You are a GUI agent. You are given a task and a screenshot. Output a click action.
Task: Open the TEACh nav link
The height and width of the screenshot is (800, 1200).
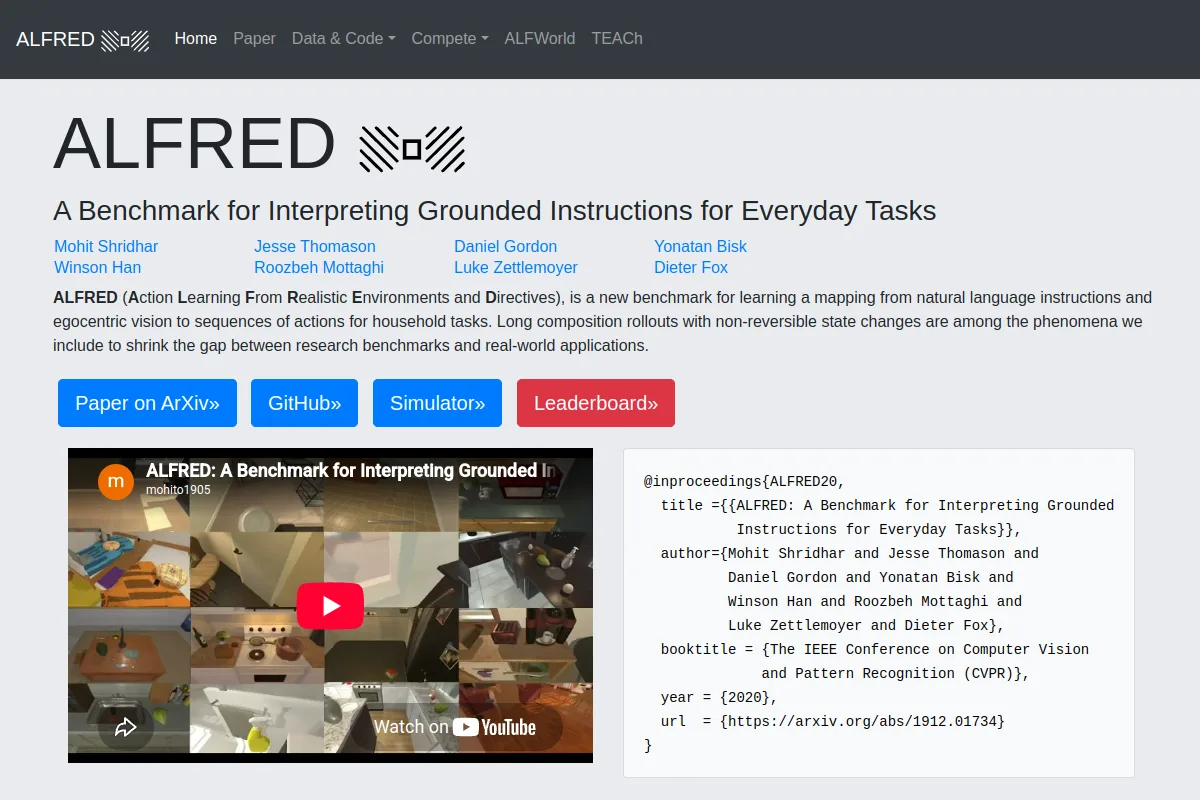click(x=617, y=39)
